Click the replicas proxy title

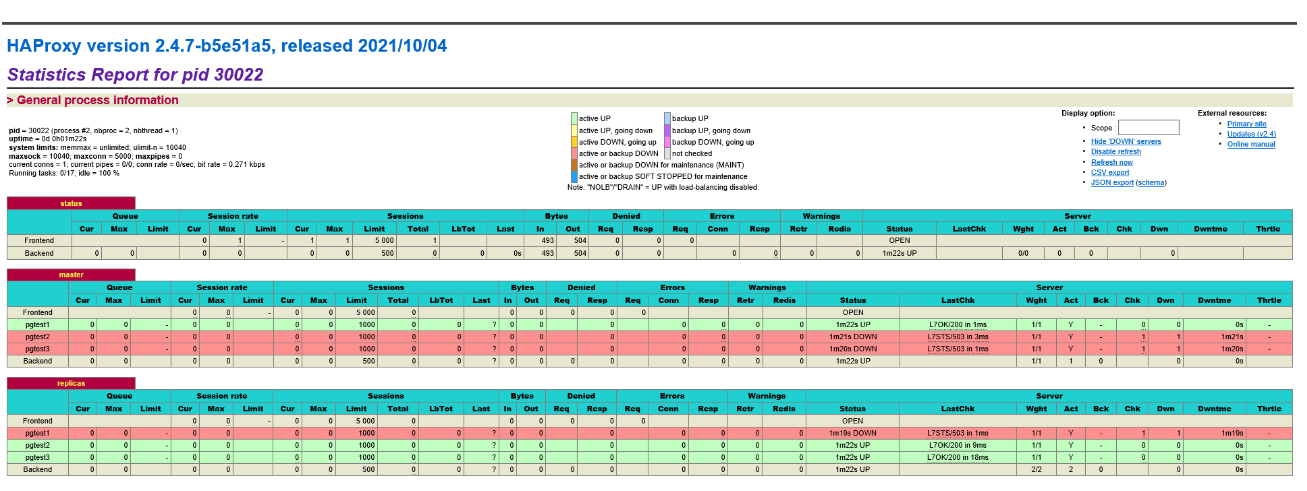coord(71,383)
